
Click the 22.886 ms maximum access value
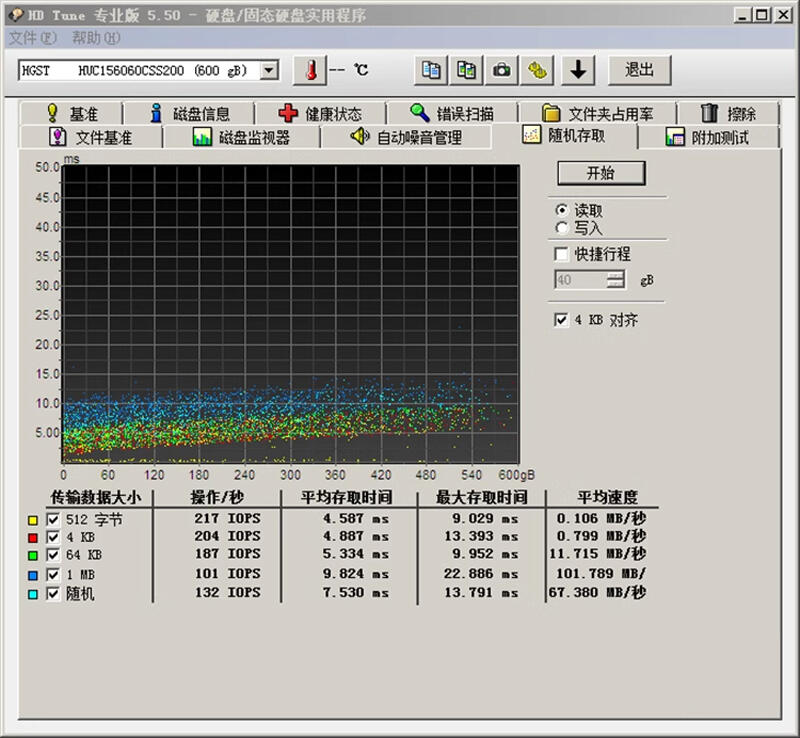(x=481, y=574)
